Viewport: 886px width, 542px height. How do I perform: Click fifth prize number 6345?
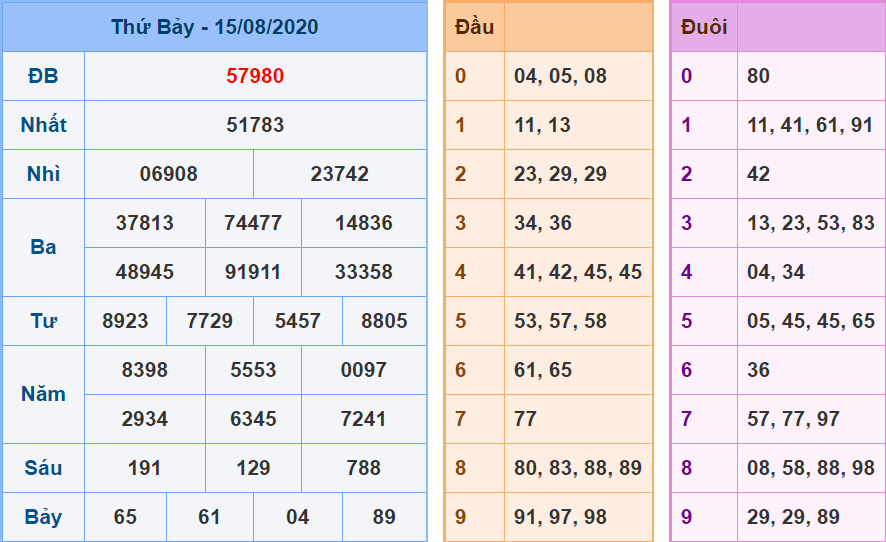(253, 419)
